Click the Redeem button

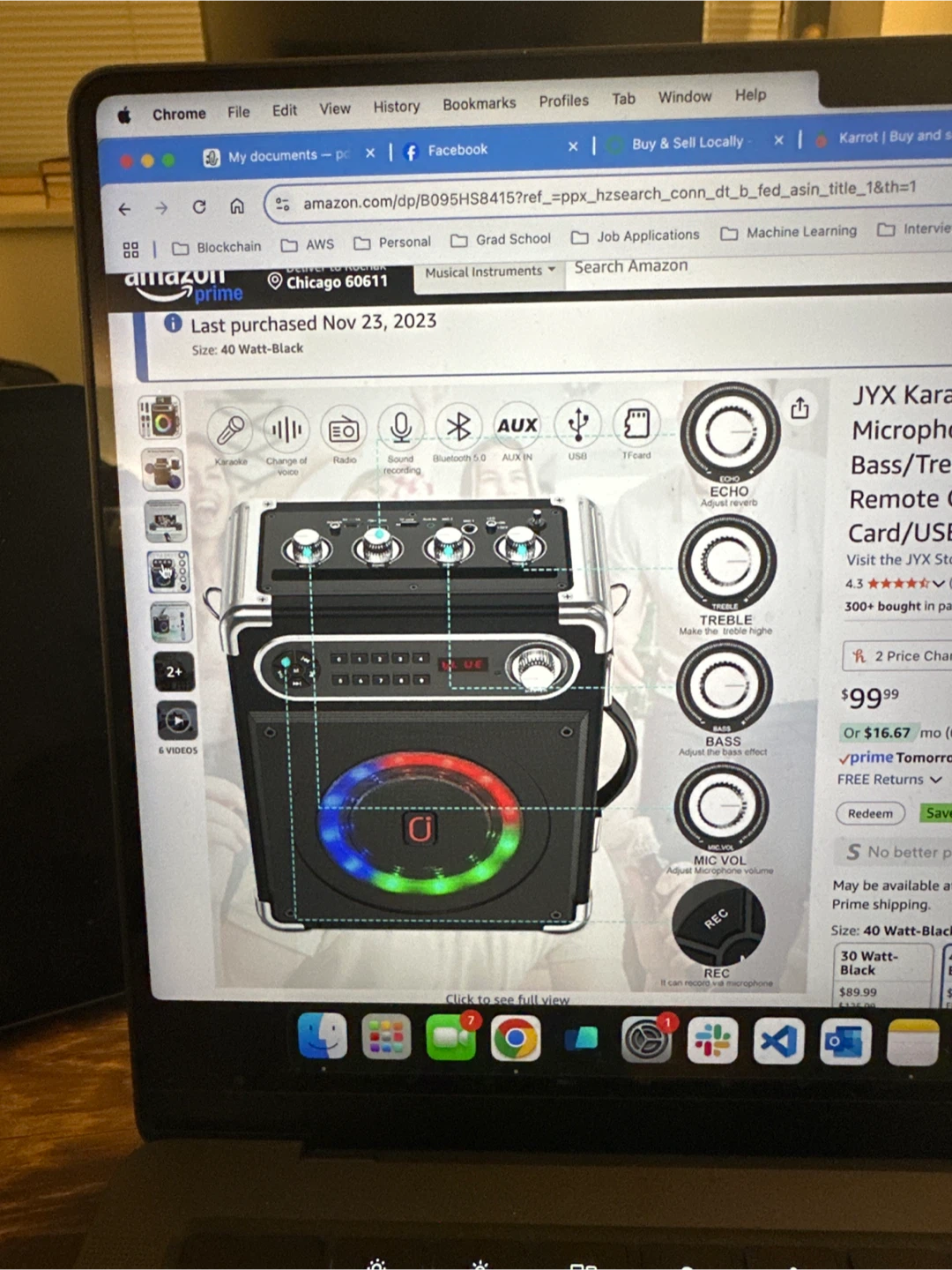[870, 813]
